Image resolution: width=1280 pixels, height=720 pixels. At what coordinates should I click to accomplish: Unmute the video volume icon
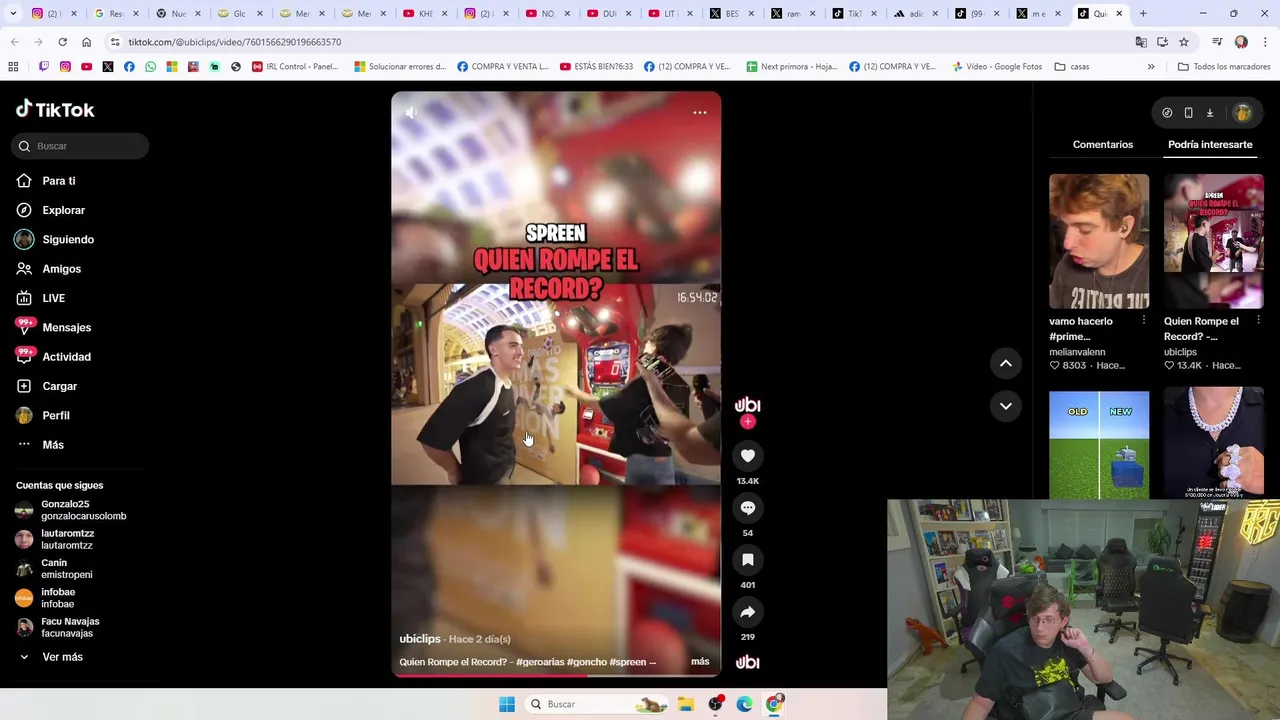(411, 113)
